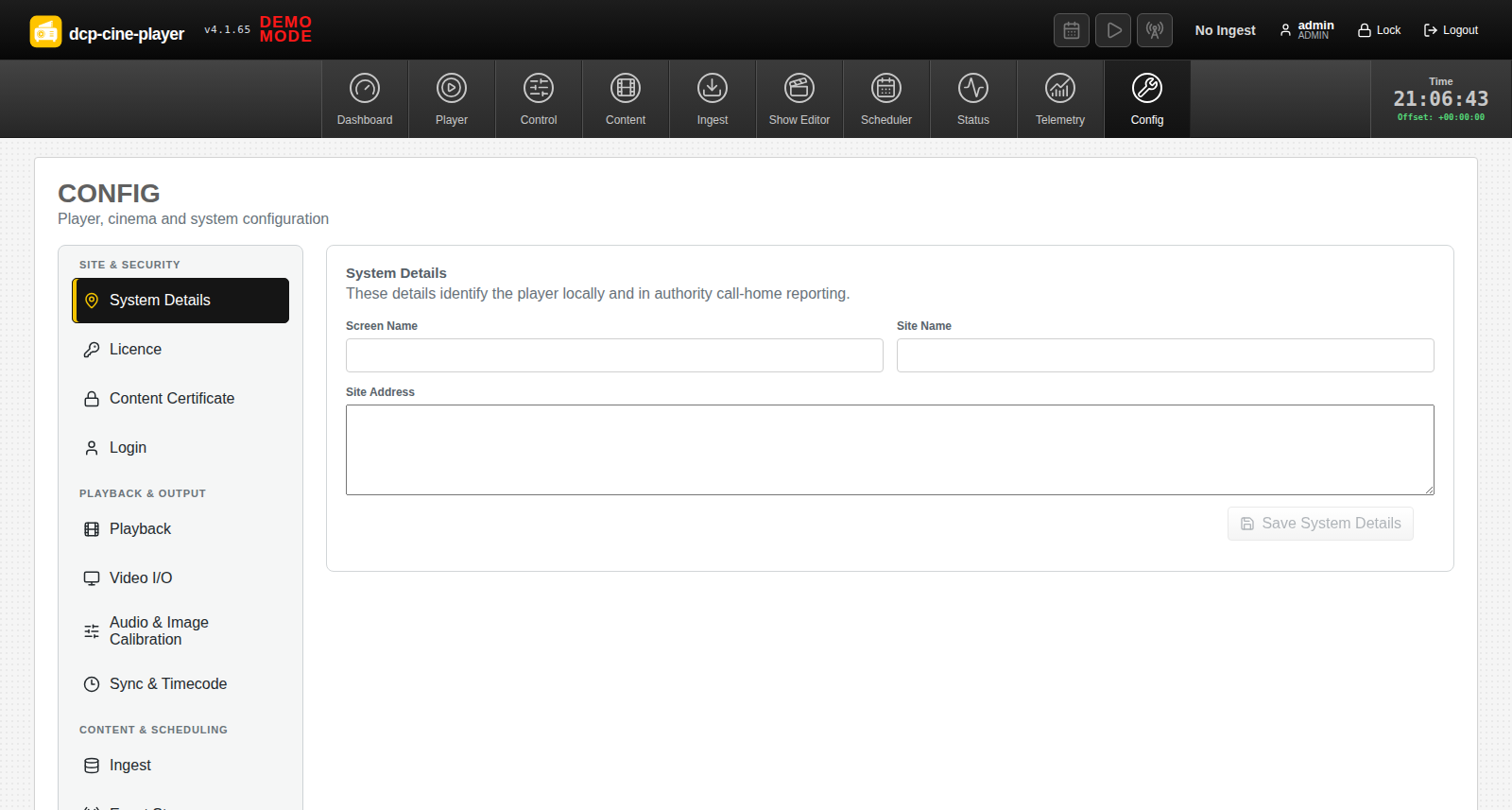
Task: Click the Licence key icon
Action: [92, 350]
